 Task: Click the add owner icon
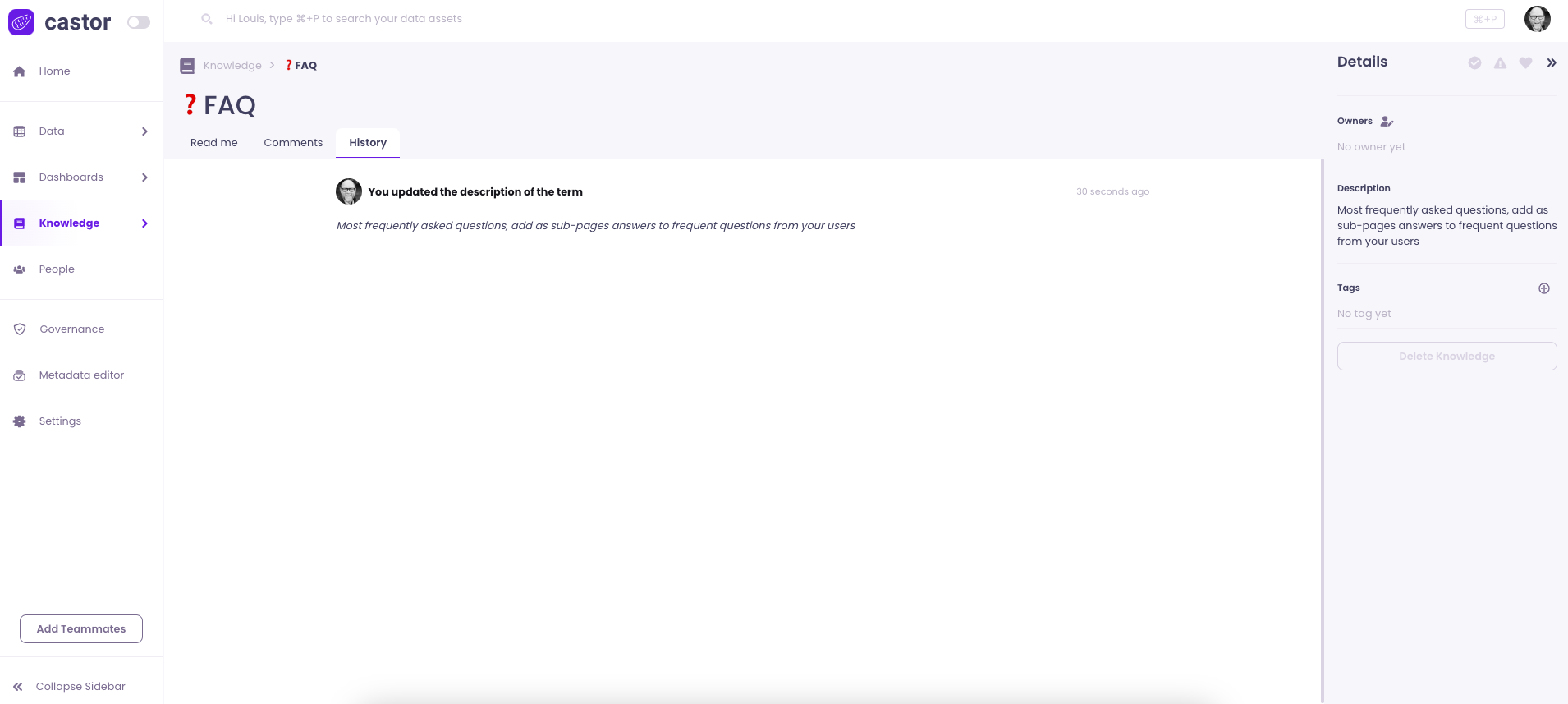tap(1387, 122)
